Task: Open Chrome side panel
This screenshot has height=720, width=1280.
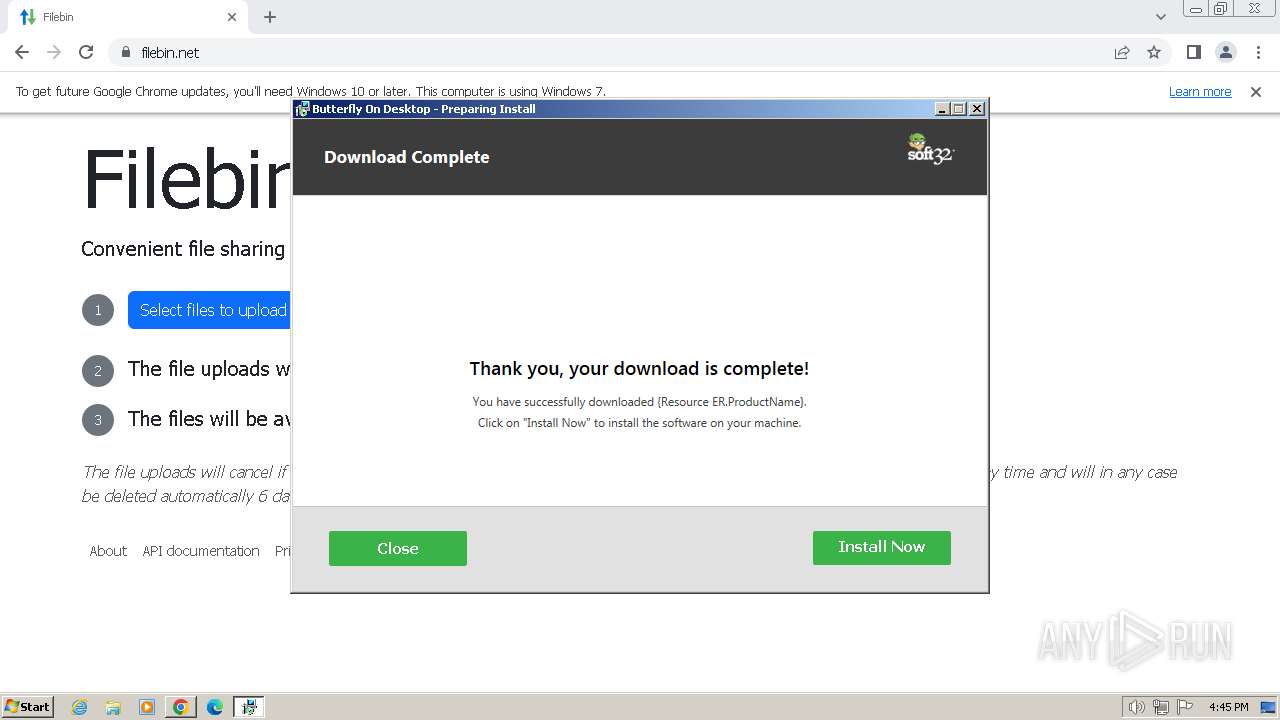Action: click(1194, 52)
